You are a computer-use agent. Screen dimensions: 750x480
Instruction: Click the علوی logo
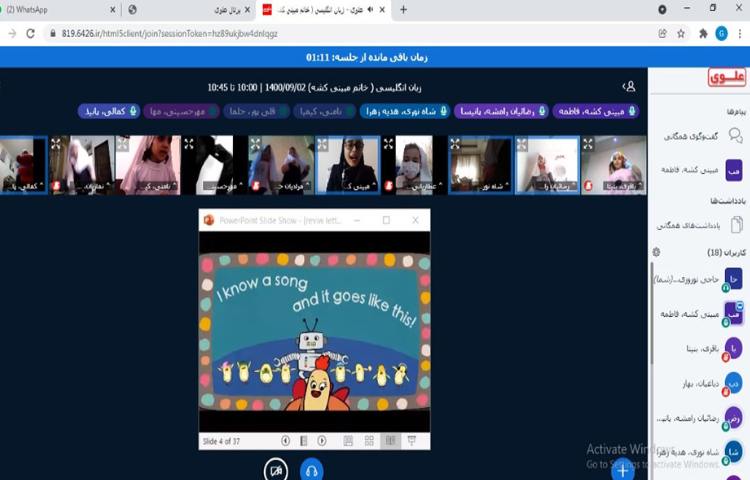pyautogui.click(x=726, y=77)
